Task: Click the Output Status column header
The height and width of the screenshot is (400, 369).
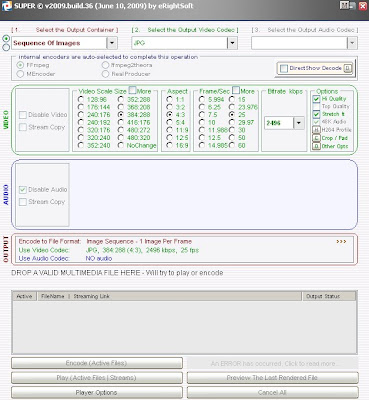Action: point(329,296)
